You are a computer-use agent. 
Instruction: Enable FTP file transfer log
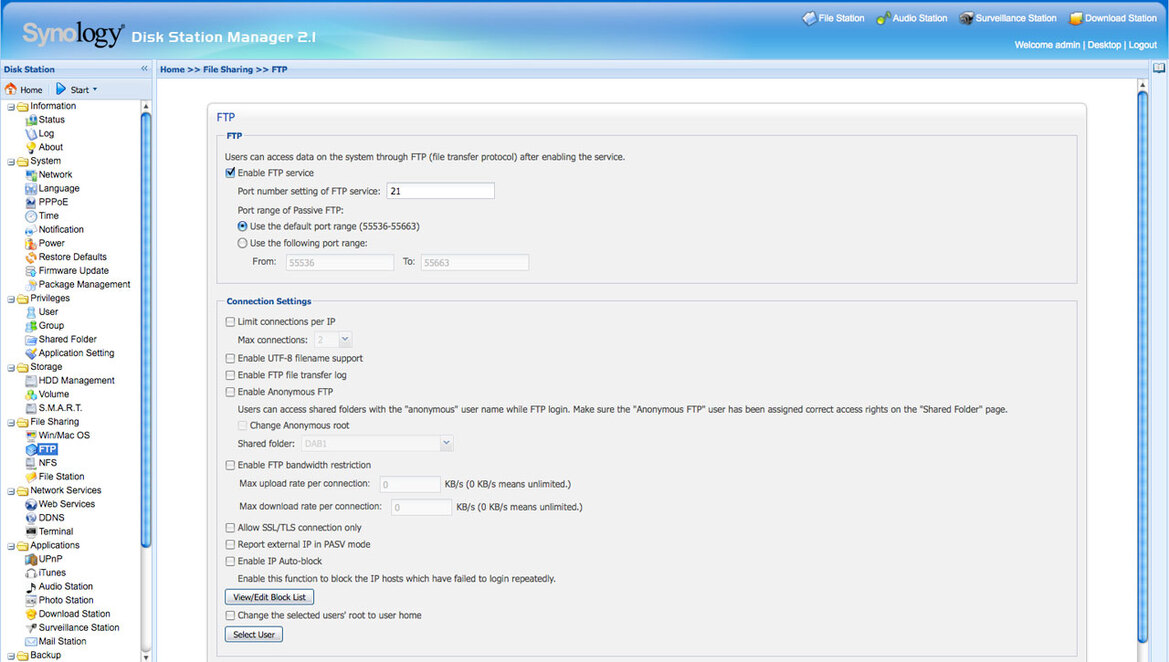230,375
